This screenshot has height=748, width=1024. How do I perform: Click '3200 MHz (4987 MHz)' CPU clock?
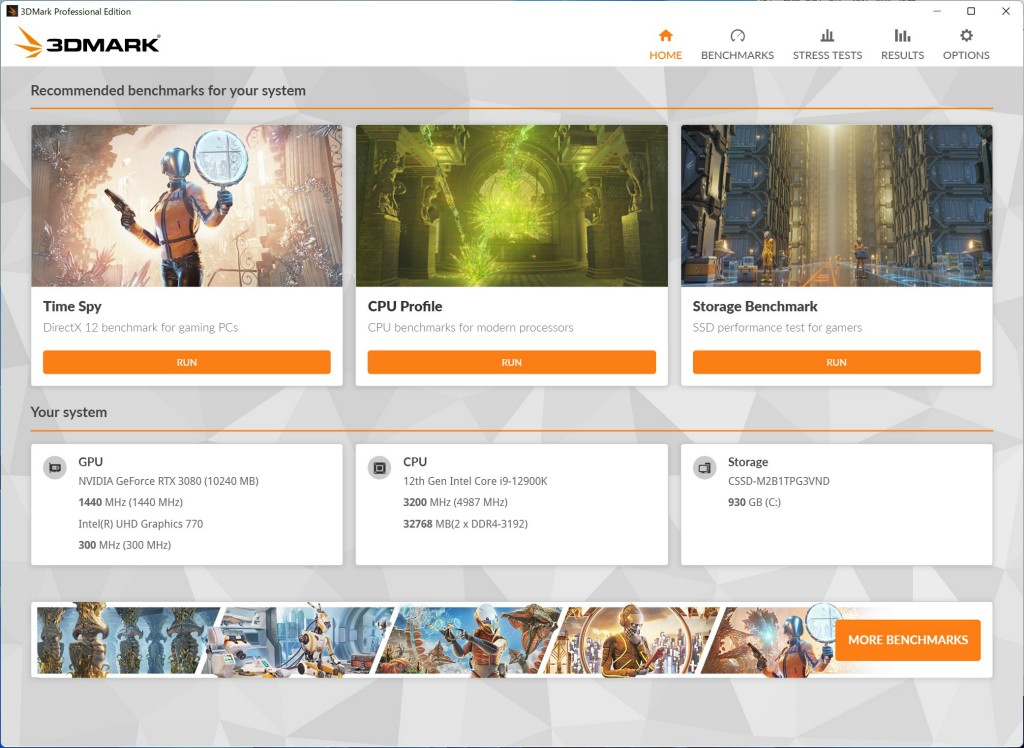click(455, 502)
